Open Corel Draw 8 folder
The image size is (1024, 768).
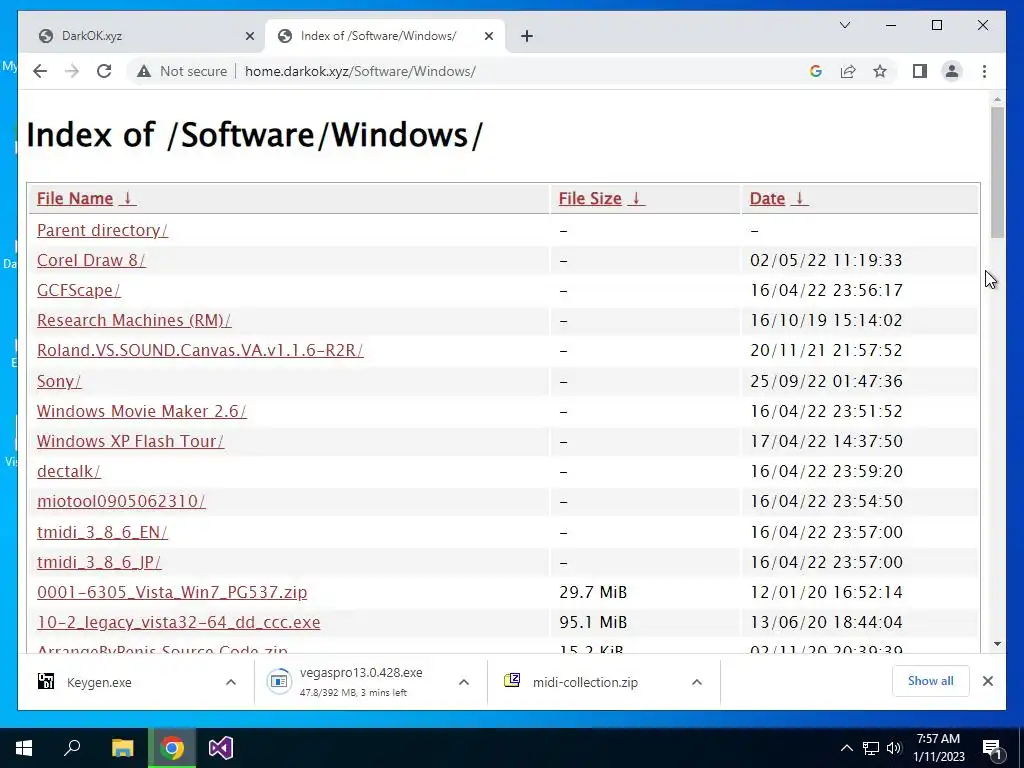[91, 261]
